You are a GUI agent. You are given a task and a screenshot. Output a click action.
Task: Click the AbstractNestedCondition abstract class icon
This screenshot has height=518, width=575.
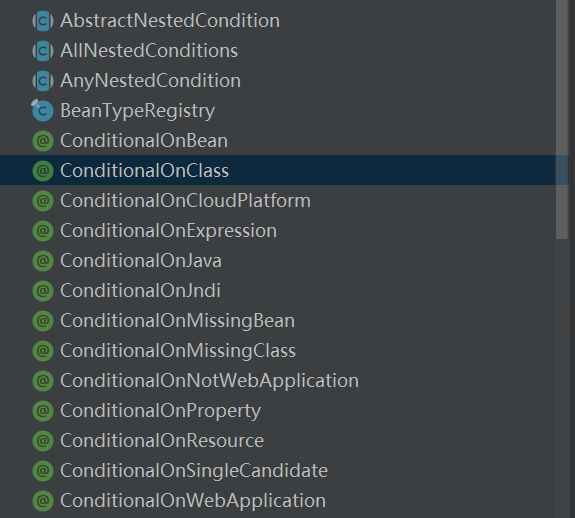(x=43, y=21)
